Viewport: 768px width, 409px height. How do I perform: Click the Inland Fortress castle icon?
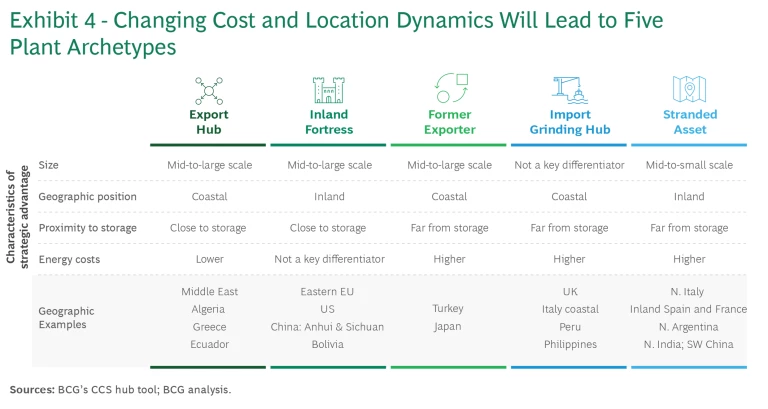pos(329,90)
